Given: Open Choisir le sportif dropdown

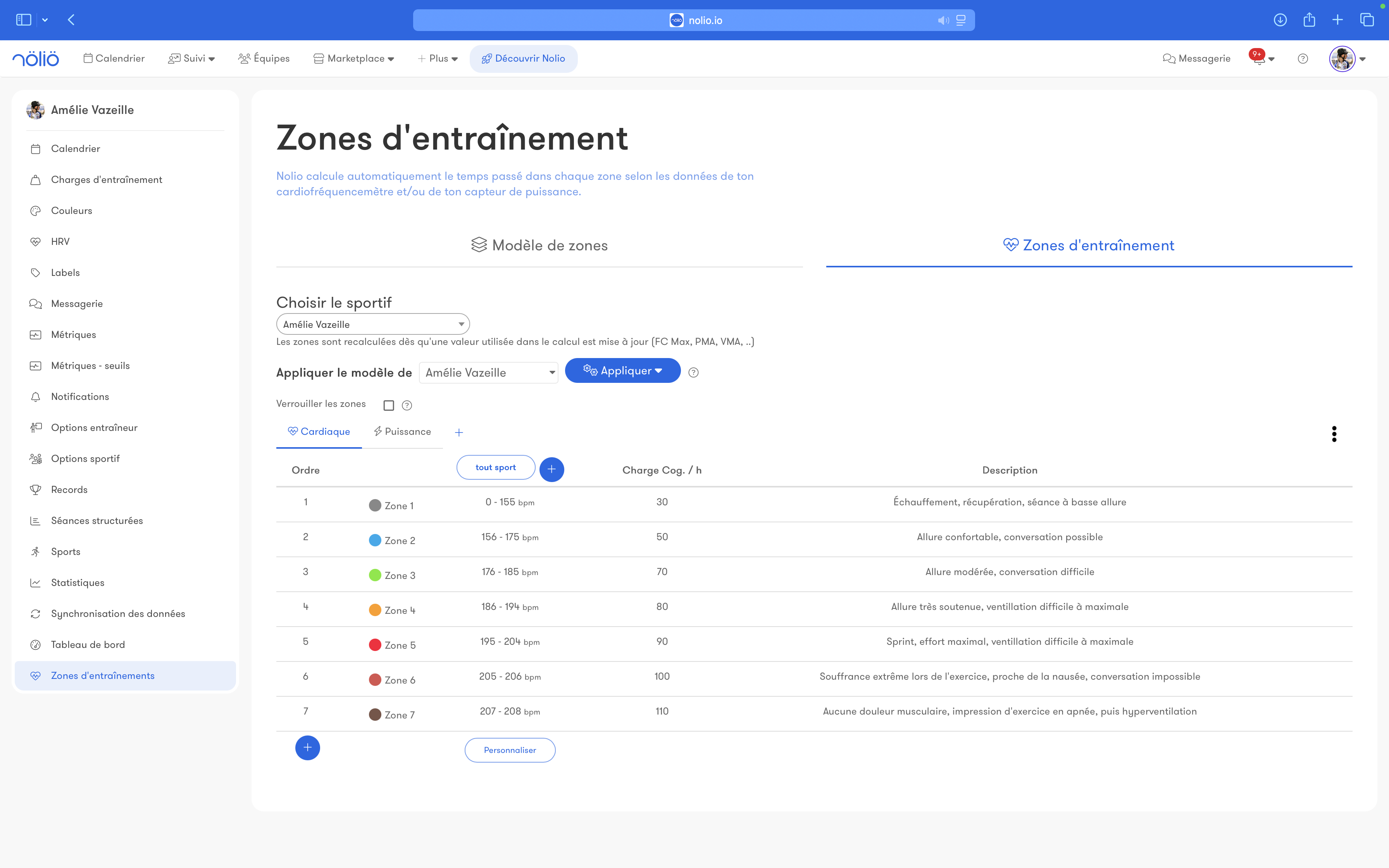Looking at the screenshot, I should [373, 324].
